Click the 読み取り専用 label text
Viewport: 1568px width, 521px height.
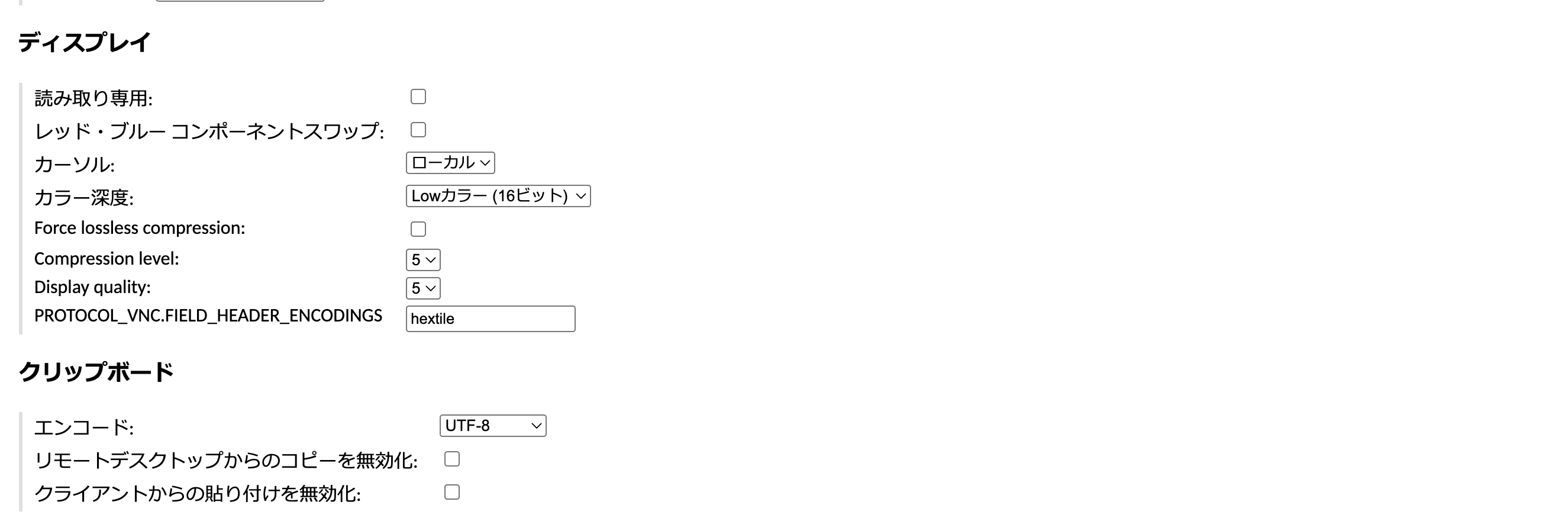pos(93,98)
